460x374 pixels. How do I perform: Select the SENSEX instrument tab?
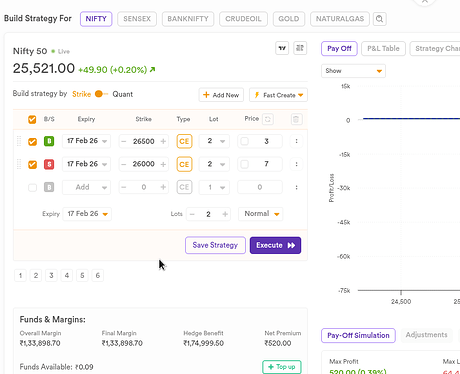[x=137, y=19]
